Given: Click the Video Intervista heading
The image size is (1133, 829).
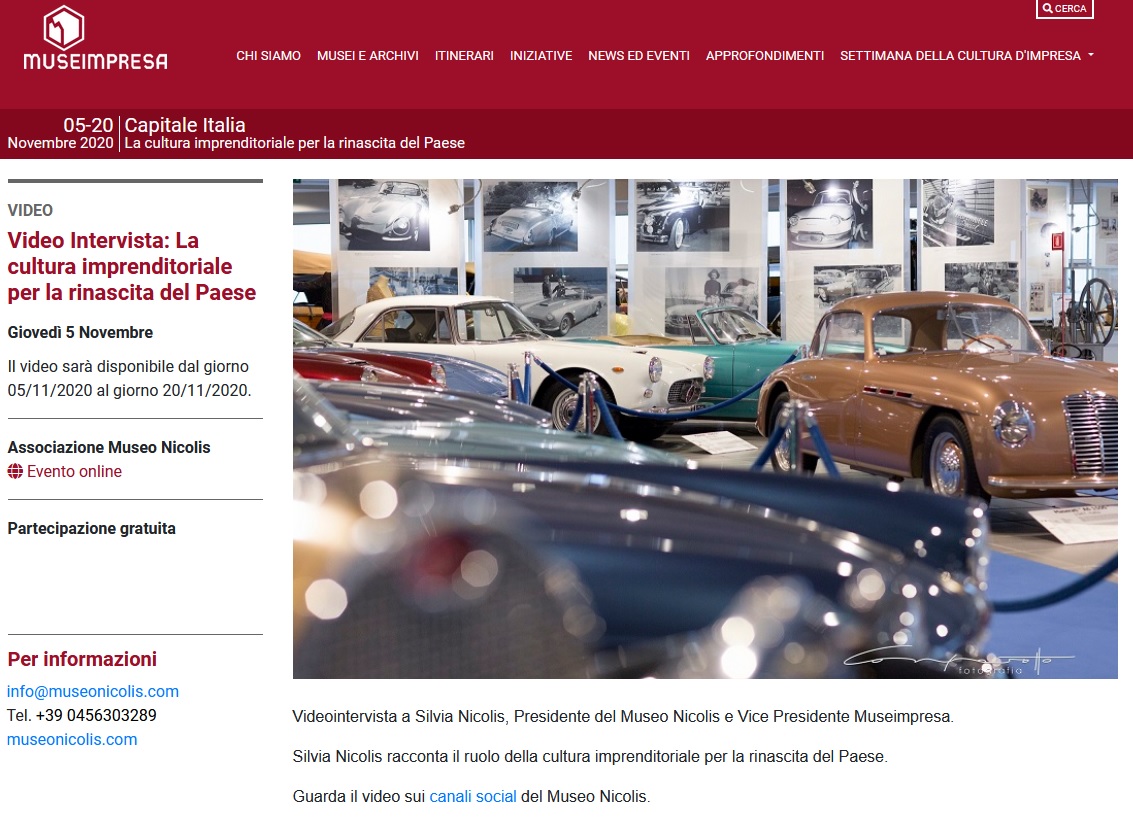Looking at the screenshot, I should point(132,266).
